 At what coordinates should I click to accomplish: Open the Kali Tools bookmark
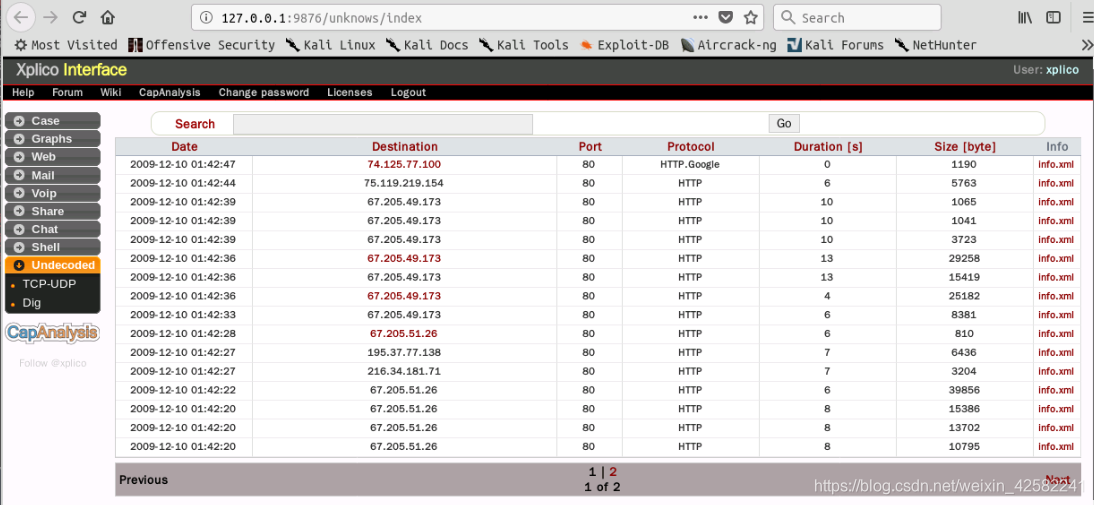tap(524, 45)
